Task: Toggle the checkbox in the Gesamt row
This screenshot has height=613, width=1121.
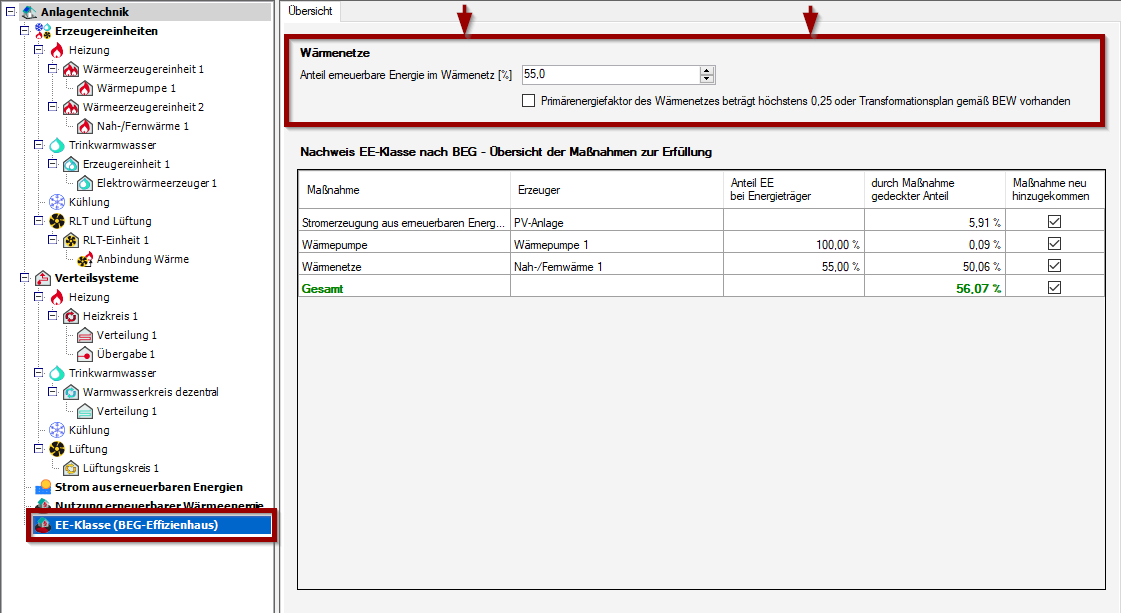Action: pyautogui.click(x=1054, y=287)
